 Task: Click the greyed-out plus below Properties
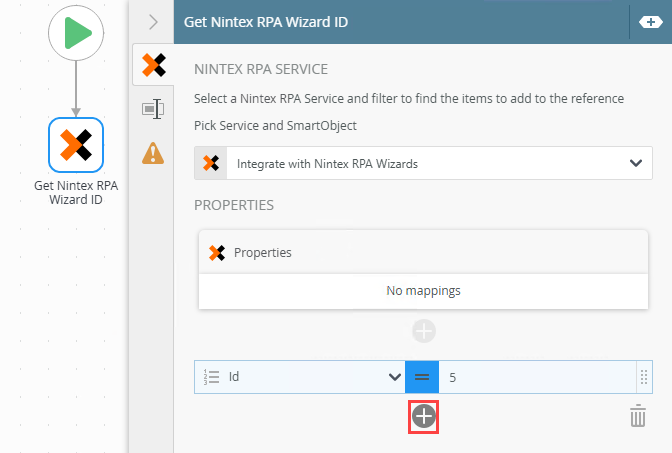point(424,331)
